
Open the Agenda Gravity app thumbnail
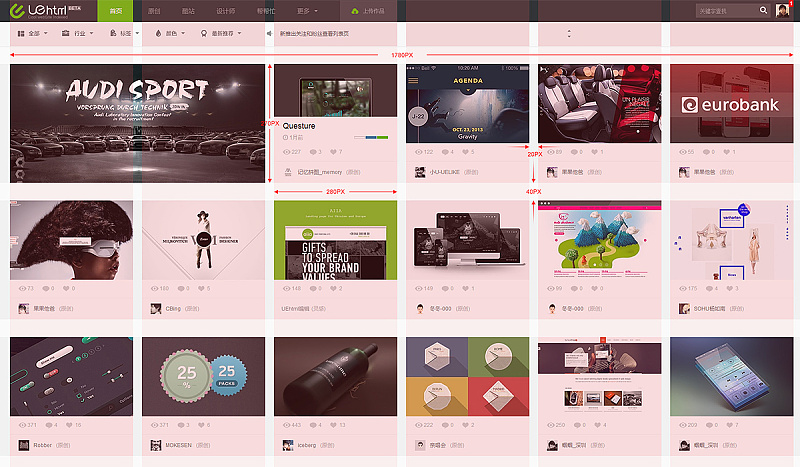click(x=467, y=103)
